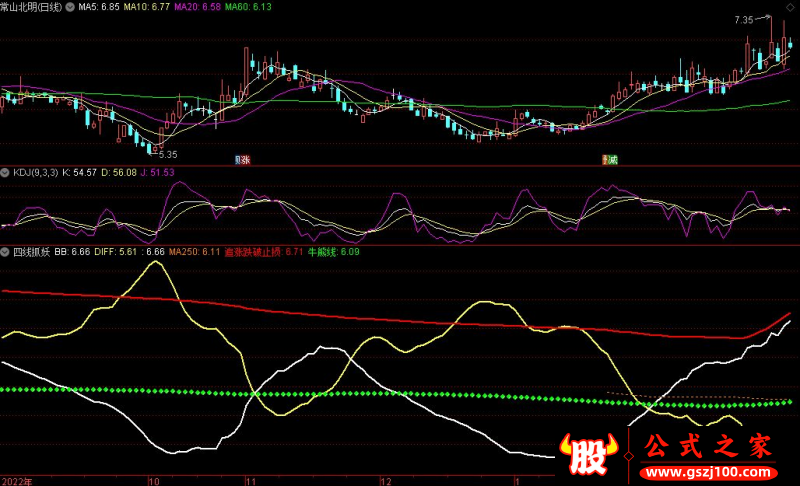Expand the 四线抓妖 indicator name
The width and height of the screenshot is (800, 486).
pos(31,253)
